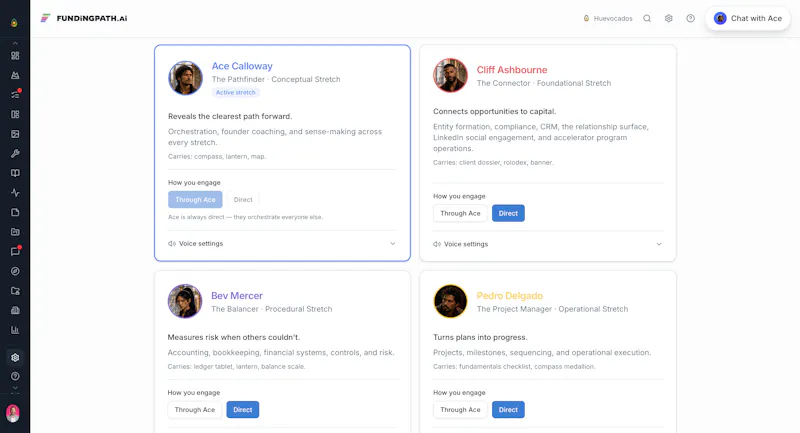Click 'Connects opportunities to capital.' text
Screen dimensions: 800x433
494,111
